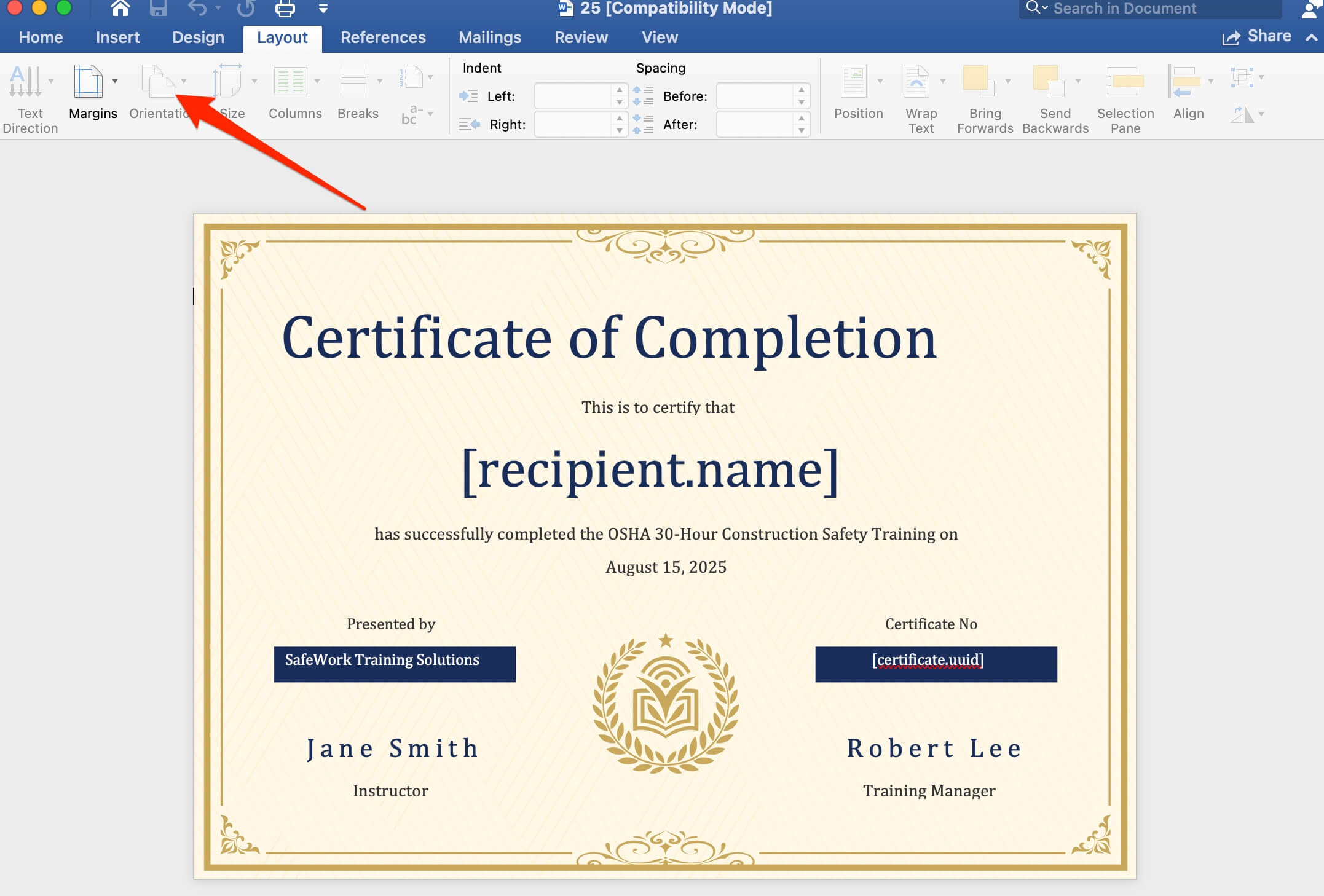Click the Home icon in title bar
The image size is (1324, 896).
click(x=120, y=9)
